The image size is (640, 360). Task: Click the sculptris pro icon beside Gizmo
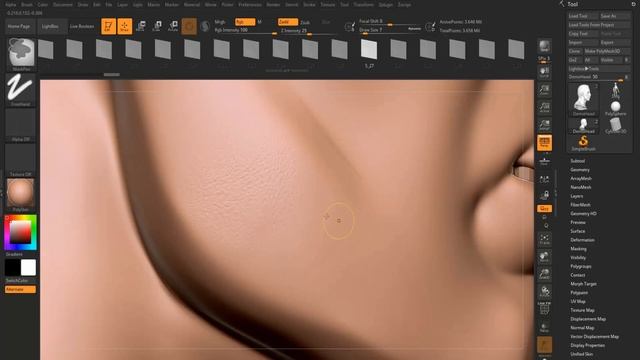point(205,27)
